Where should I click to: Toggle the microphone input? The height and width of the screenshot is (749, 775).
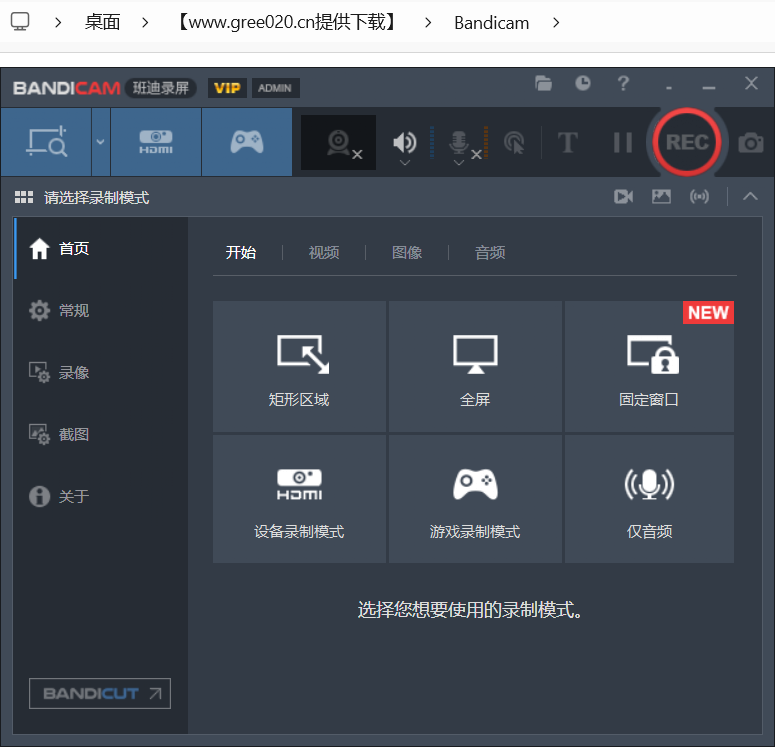(x=459, y=141)
